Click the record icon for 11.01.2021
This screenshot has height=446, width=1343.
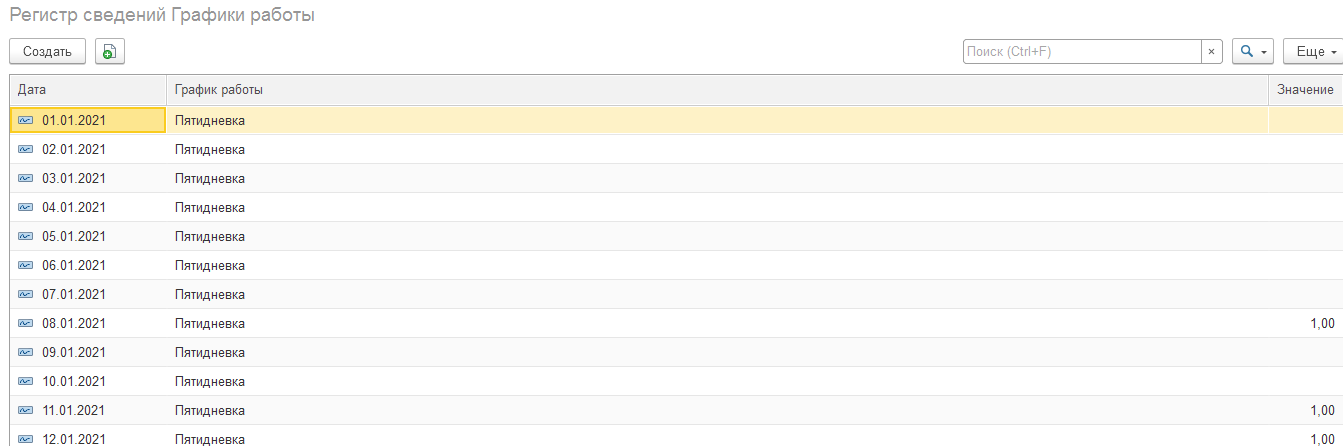tap(25, 411)
